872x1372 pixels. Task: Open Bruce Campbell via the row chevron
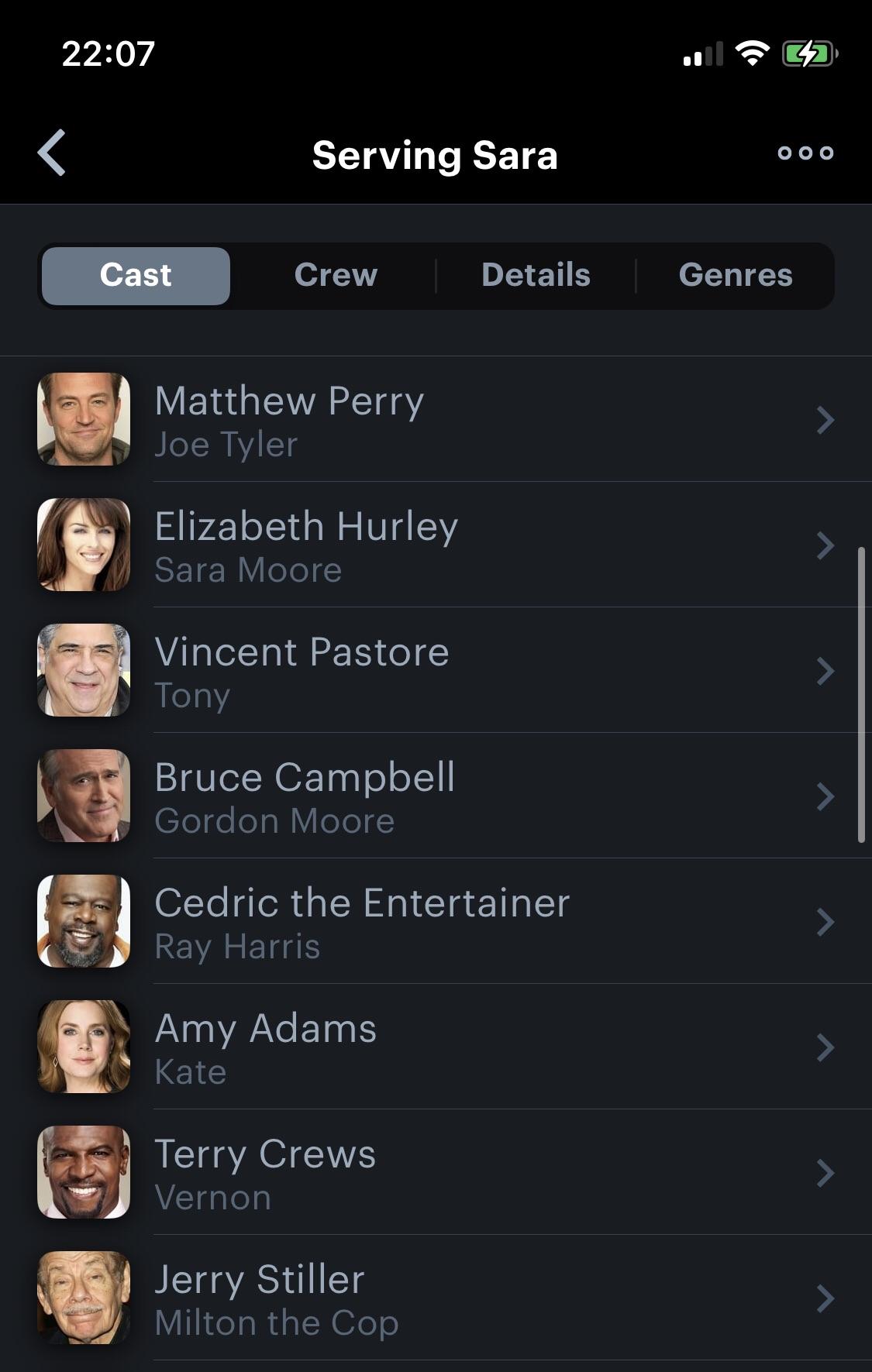click(825, 796)
